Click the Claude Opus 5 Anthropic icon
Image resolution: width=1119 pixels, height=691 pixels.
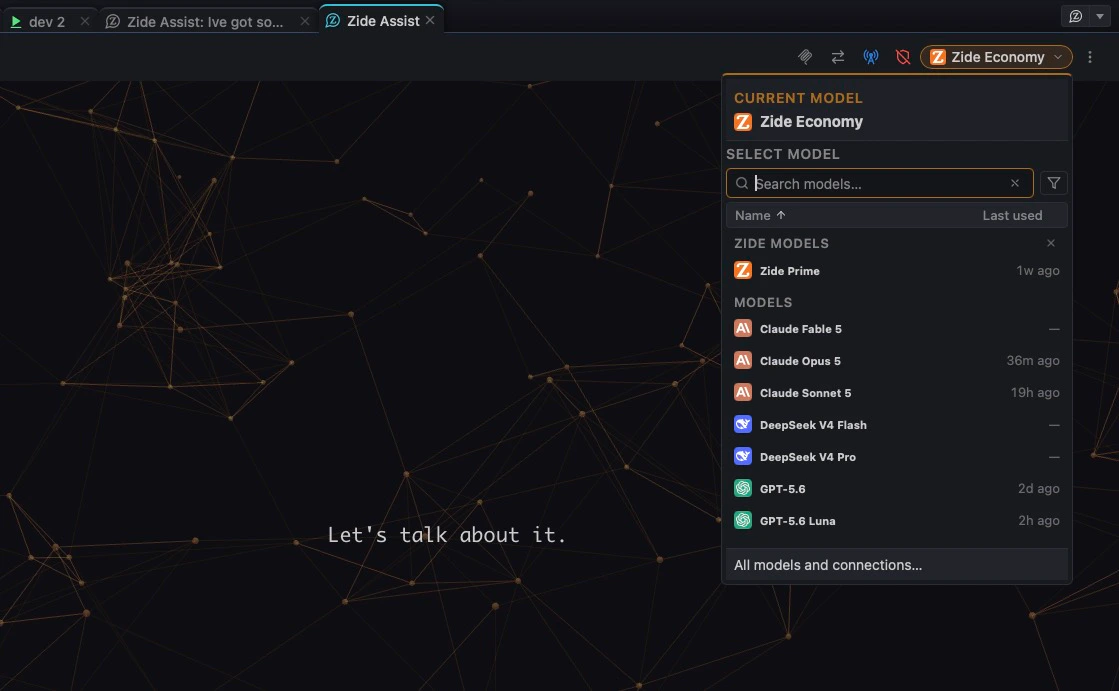743,360
